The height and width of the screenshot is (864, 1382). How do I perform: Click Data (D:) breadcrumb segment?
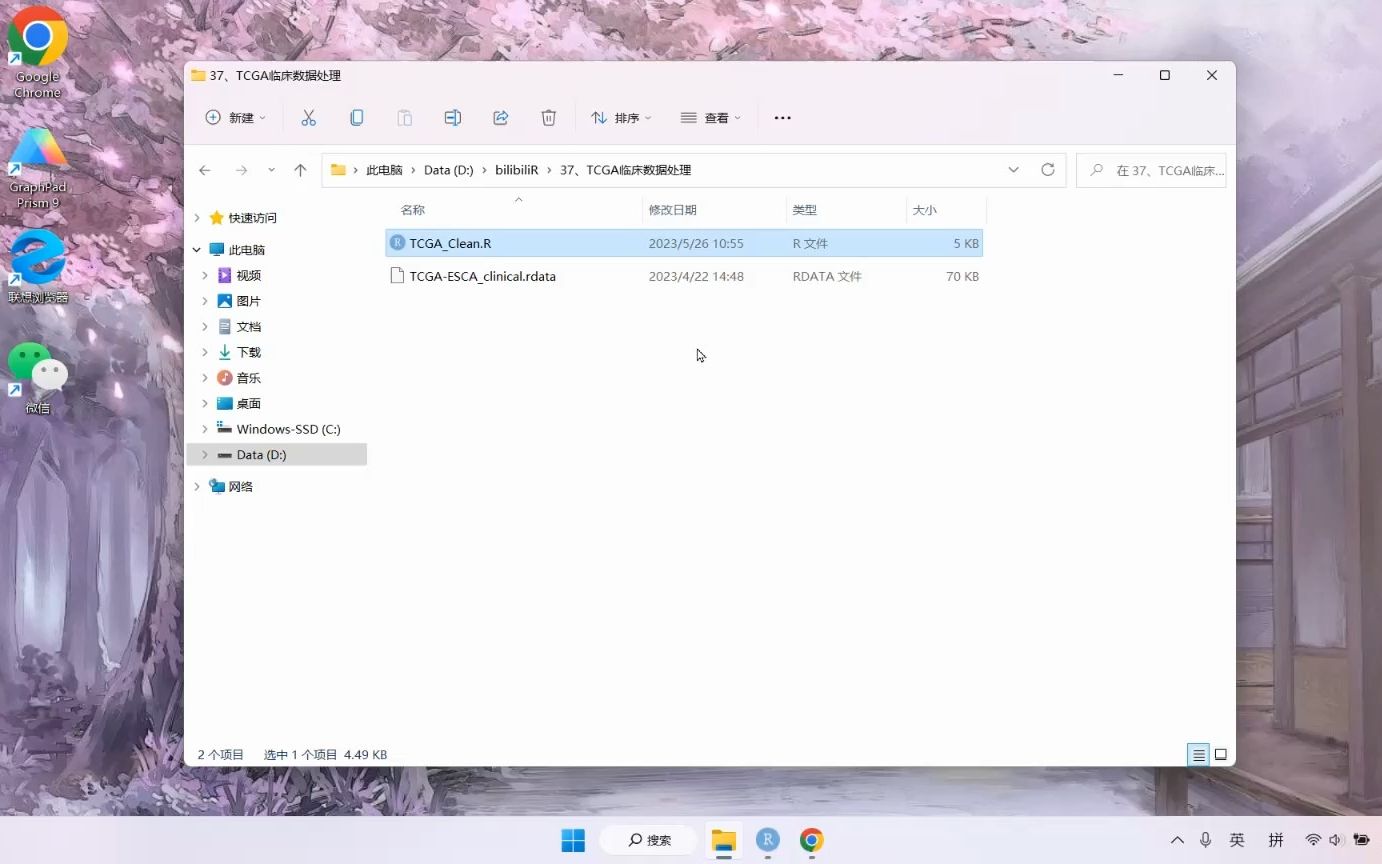tap(448, 170)
